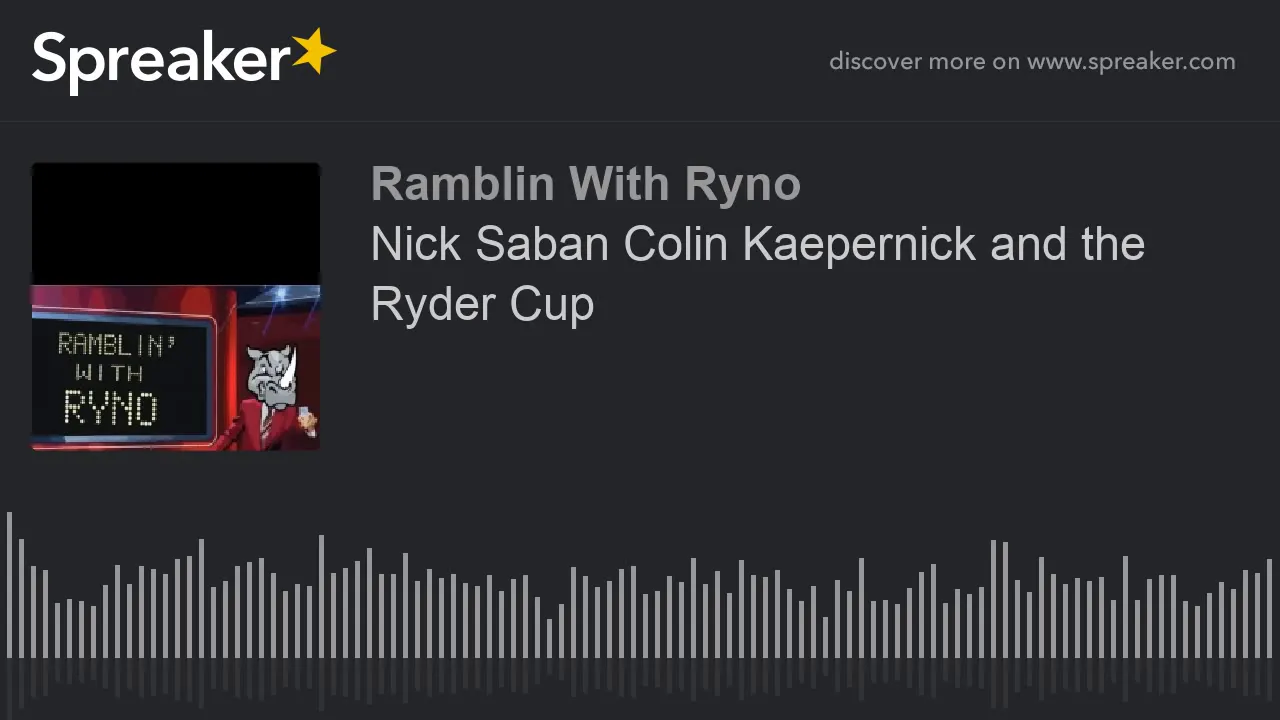Jump to twin tall waveform bars near right
1280x720 pixels.
click(x=999, y=599)
